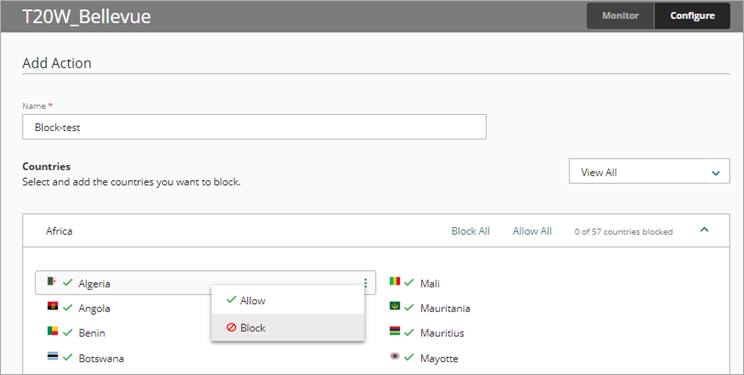Screen dimensions: 744x375
Task: Choose Allow from the Algeria popup menu
Action: click(288, 300)
